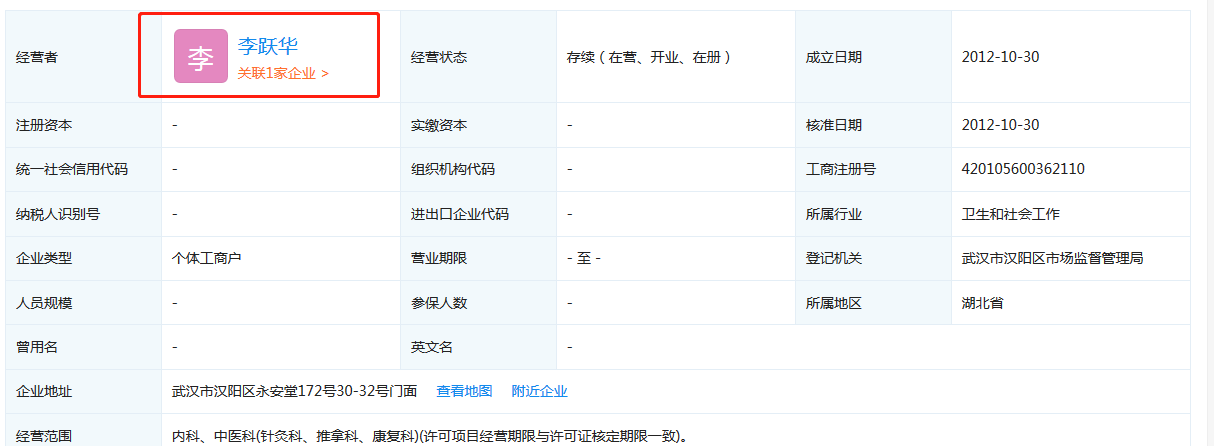Click the 企业类型 label
1214x446 pixels.
44,258
